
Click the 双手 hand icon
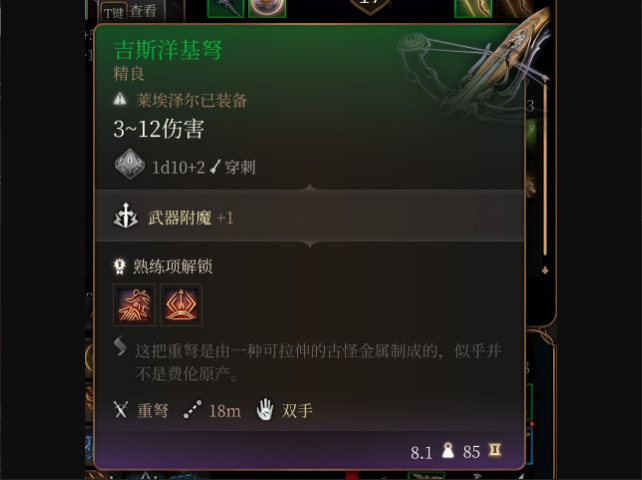pos(265,409)
